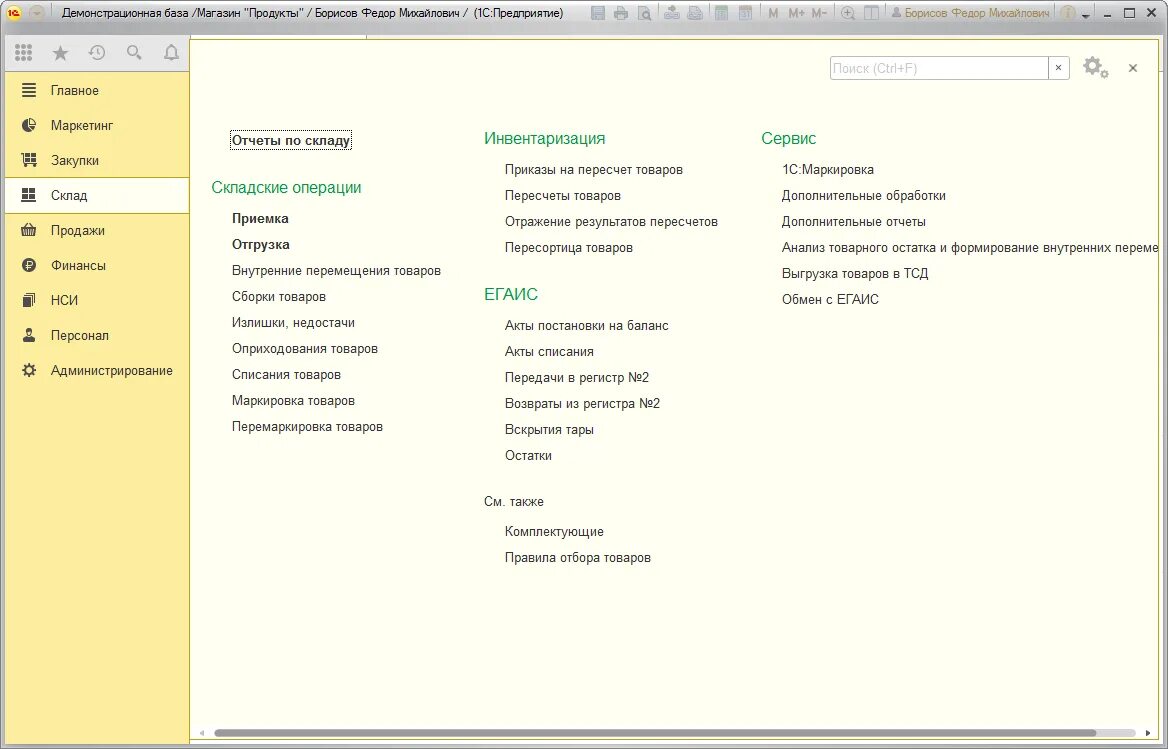Open Излишки, недостачи
Image resolution: width=1168 pixels, height=749 pixels.
(293, 322)
